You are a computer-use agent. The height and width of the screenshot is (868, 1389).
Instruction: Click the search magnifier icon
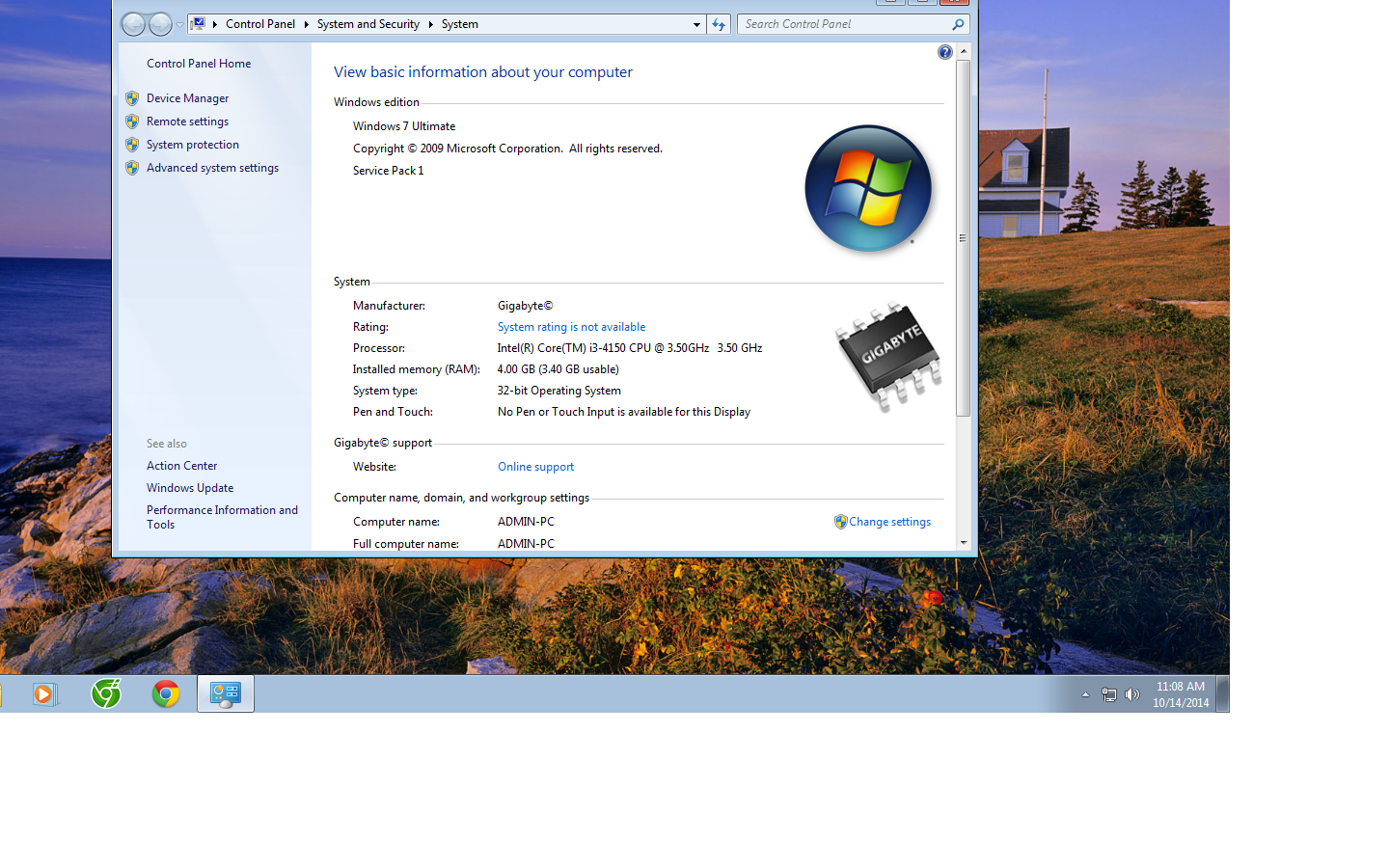coord(958,24)
